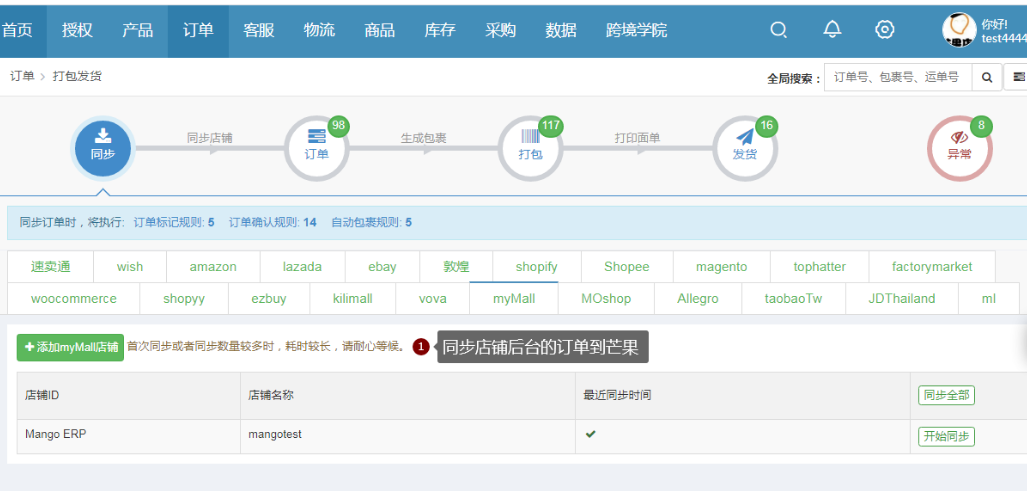Click the 最近同步时间 column header
This screenshot has width=1027, height=491.
tap(743, 395)
